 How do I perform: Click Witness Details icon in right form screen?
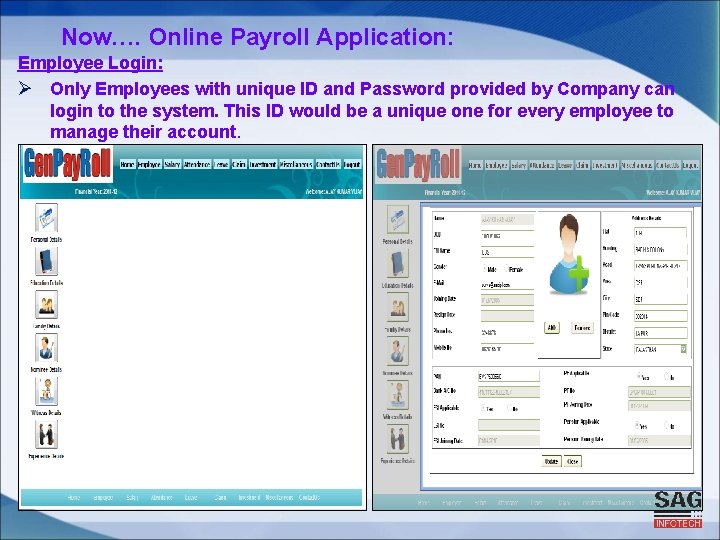tap(398, 395)
